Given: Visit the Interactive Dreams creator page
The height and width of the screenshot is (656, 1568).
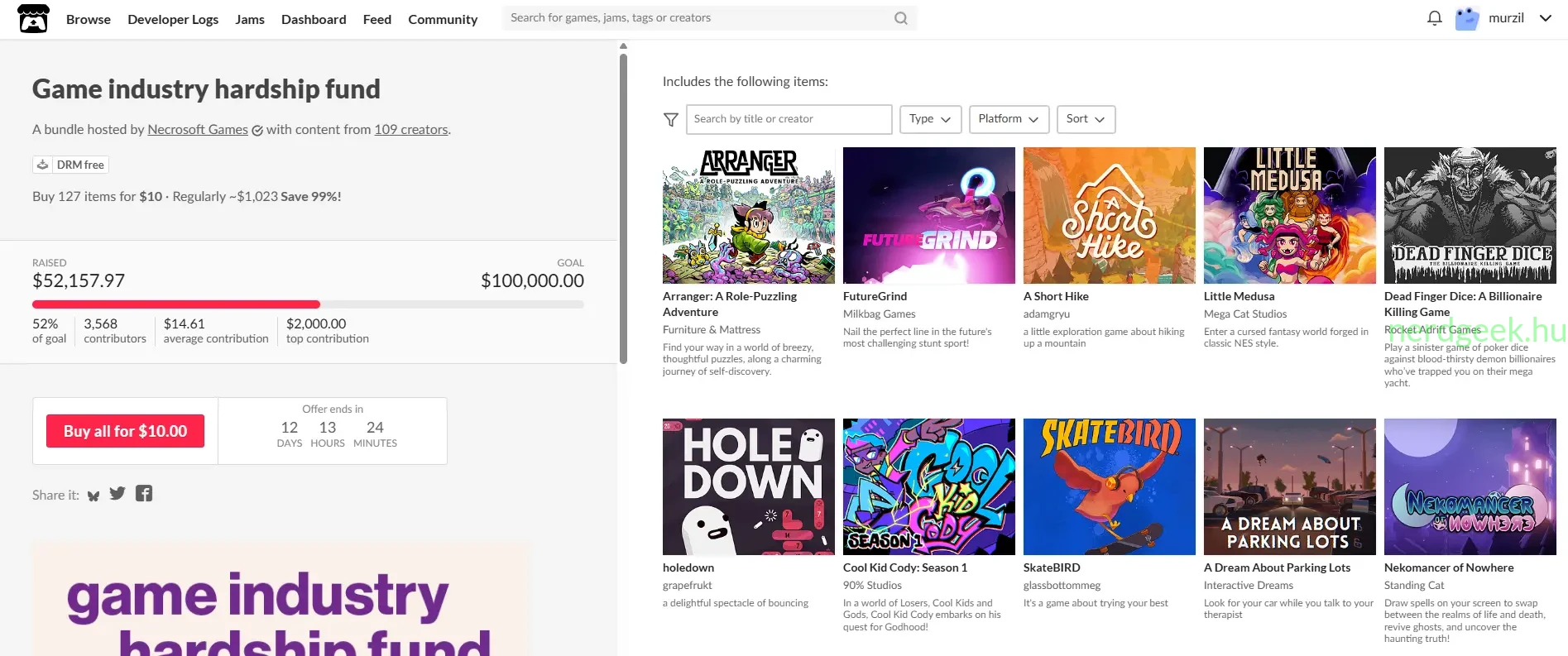Looking at the screenshot, I should (x=1249, y=585).
